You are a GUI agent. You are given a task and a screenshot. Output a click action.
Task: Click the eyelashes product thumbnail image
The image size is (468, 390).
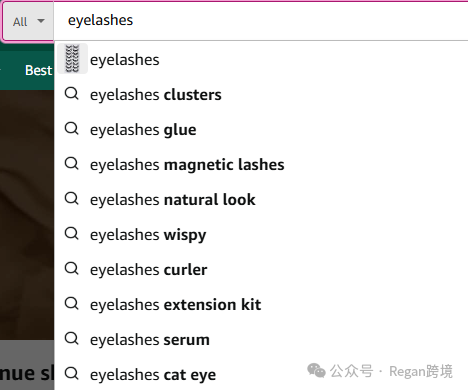coord(72,59)
